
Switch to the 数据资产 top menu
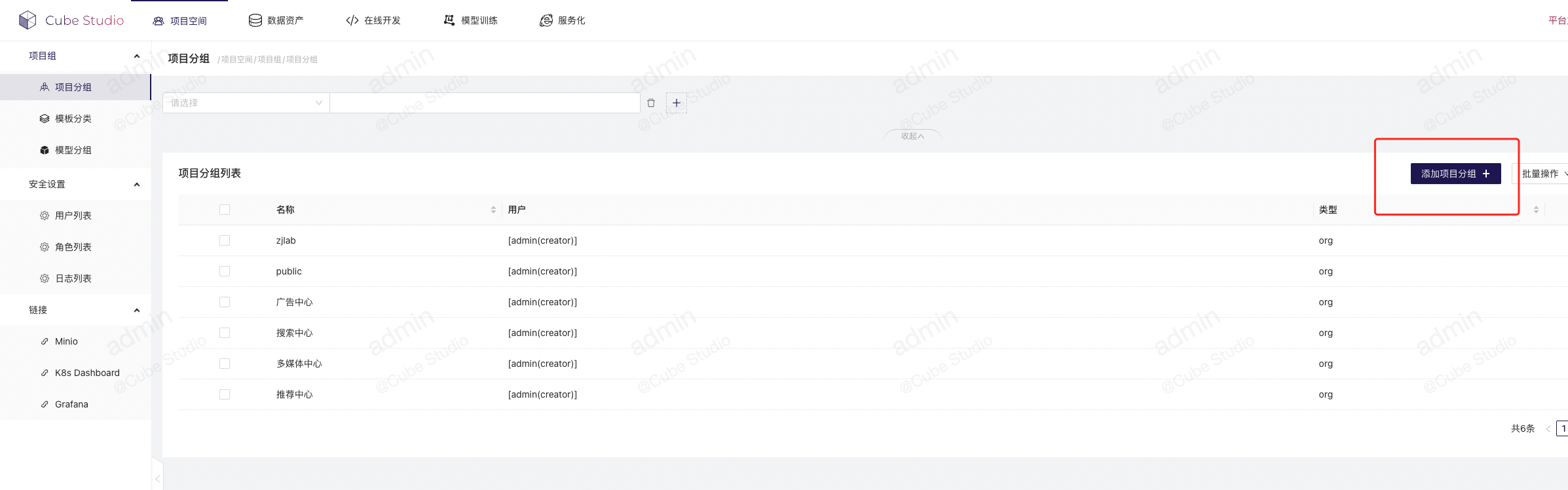click(276, 20)
